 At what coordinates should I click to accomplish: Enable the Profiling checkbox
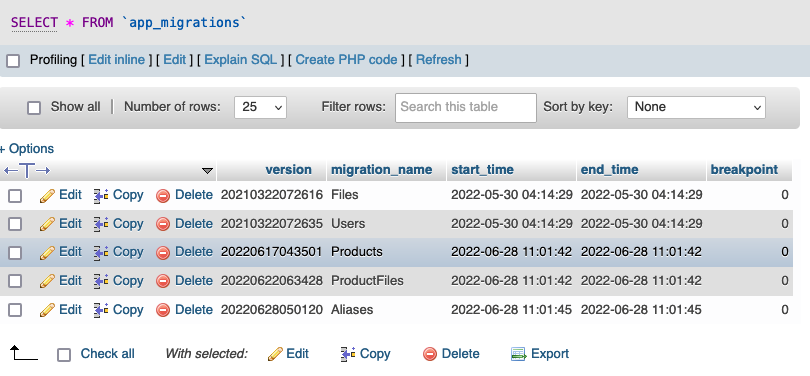(x=13, y=61)
